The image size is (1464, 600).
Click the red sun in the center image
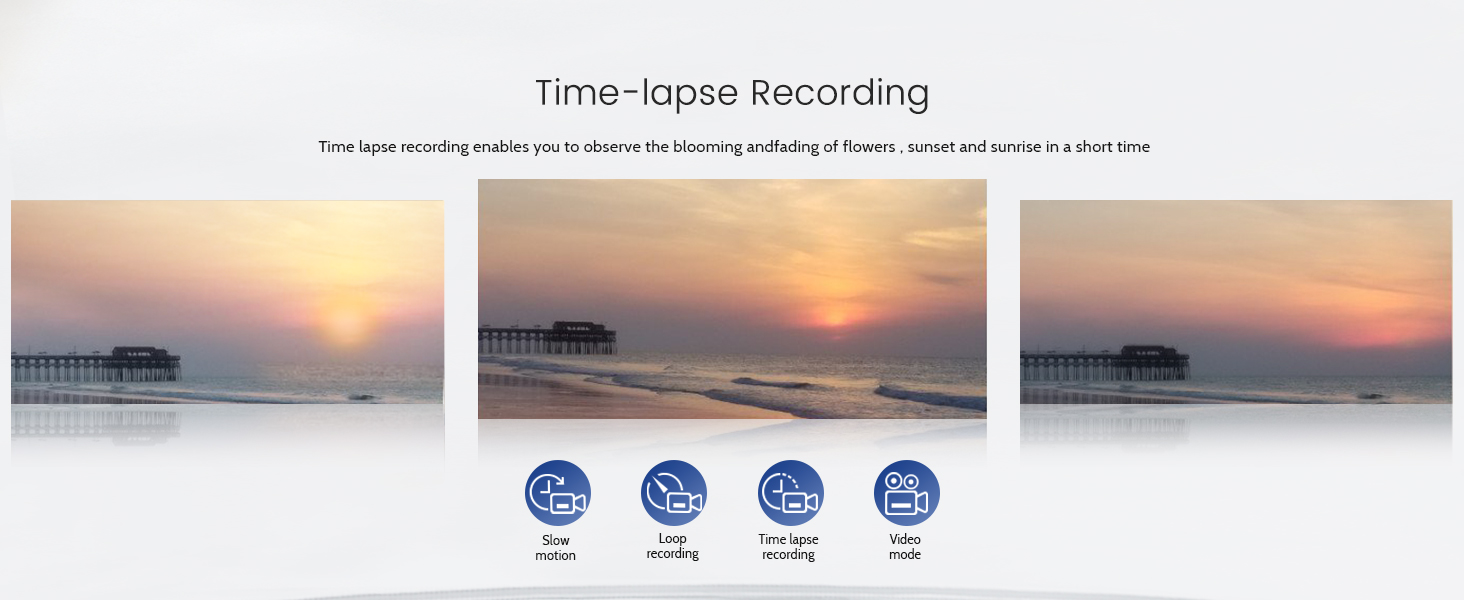[832, 315]
